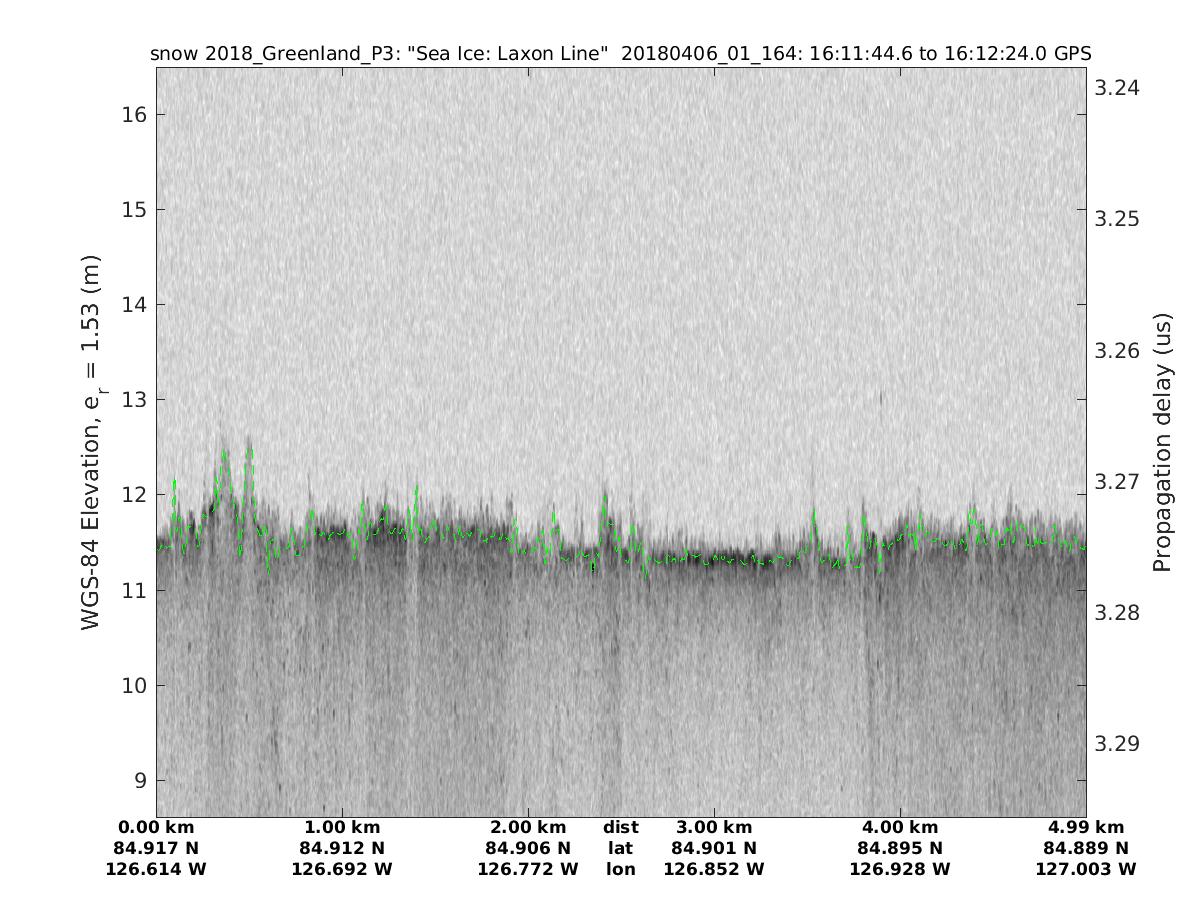Click the "3.00 km" distance label
Screen dimensions: 1200x900
pyautogui.click(x=714, y=828)
